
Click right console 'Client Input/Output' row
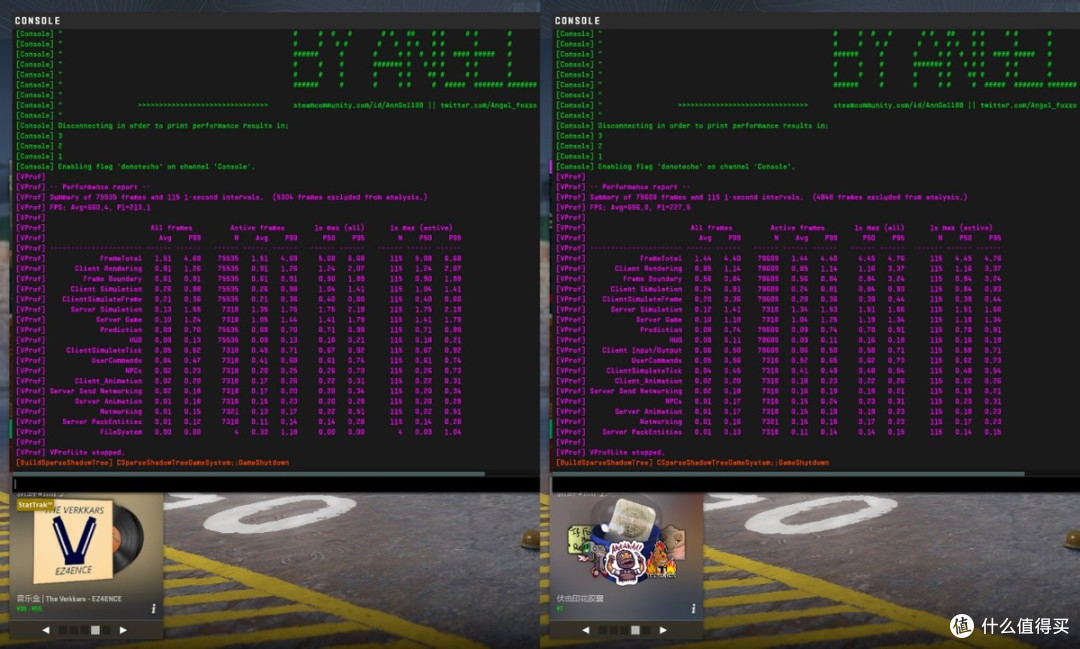[779, 350]
